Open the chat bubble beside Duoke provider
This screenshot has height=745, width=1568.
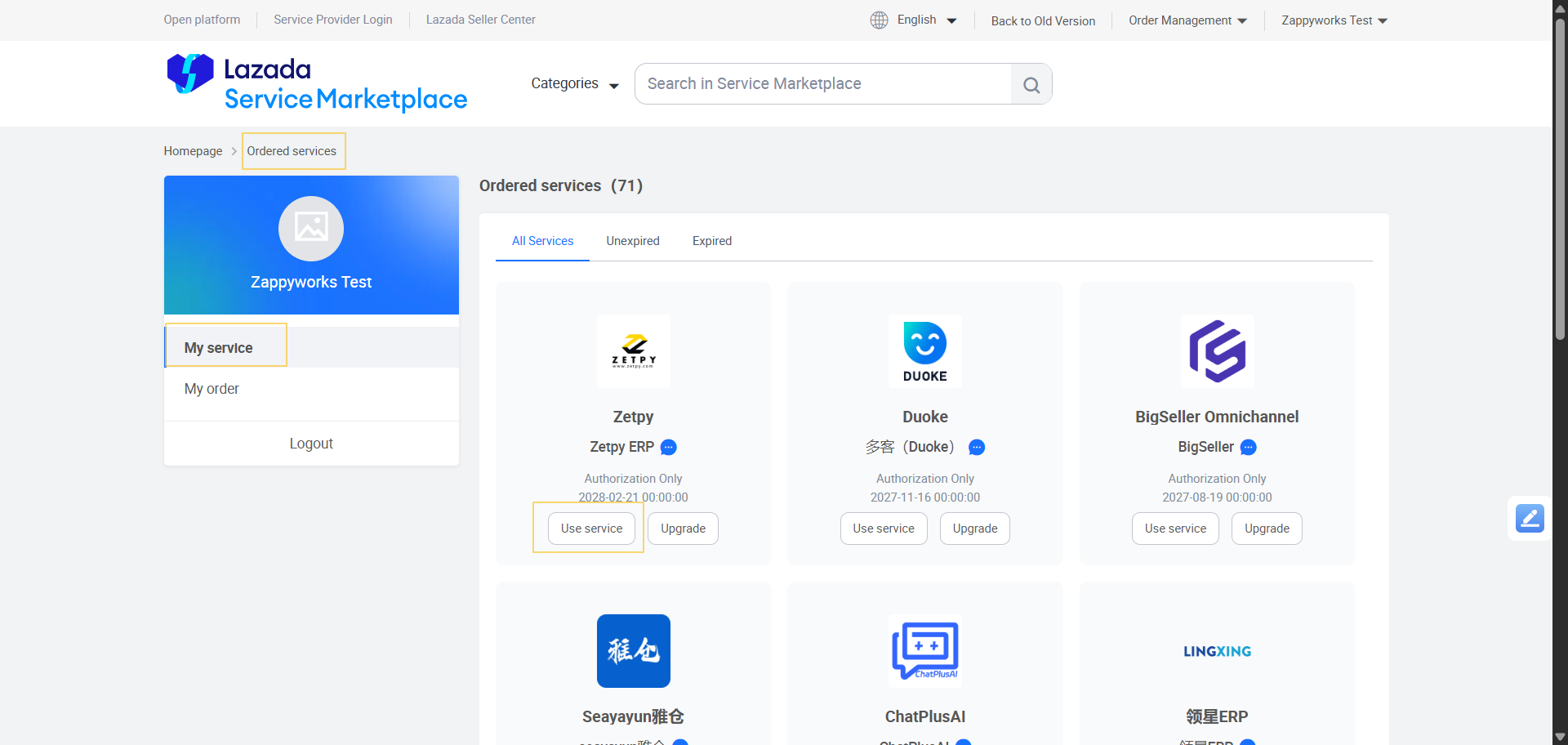[x=977, y=448]
